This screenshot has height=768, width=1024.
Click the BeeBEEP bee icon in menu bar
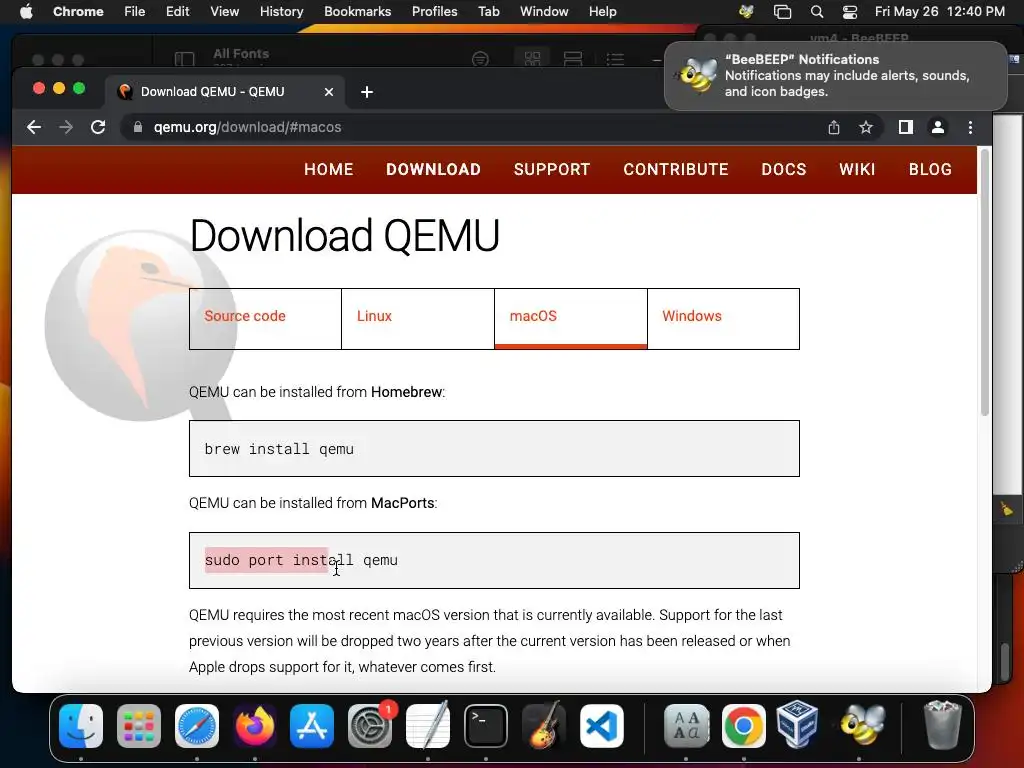[746, 12]
